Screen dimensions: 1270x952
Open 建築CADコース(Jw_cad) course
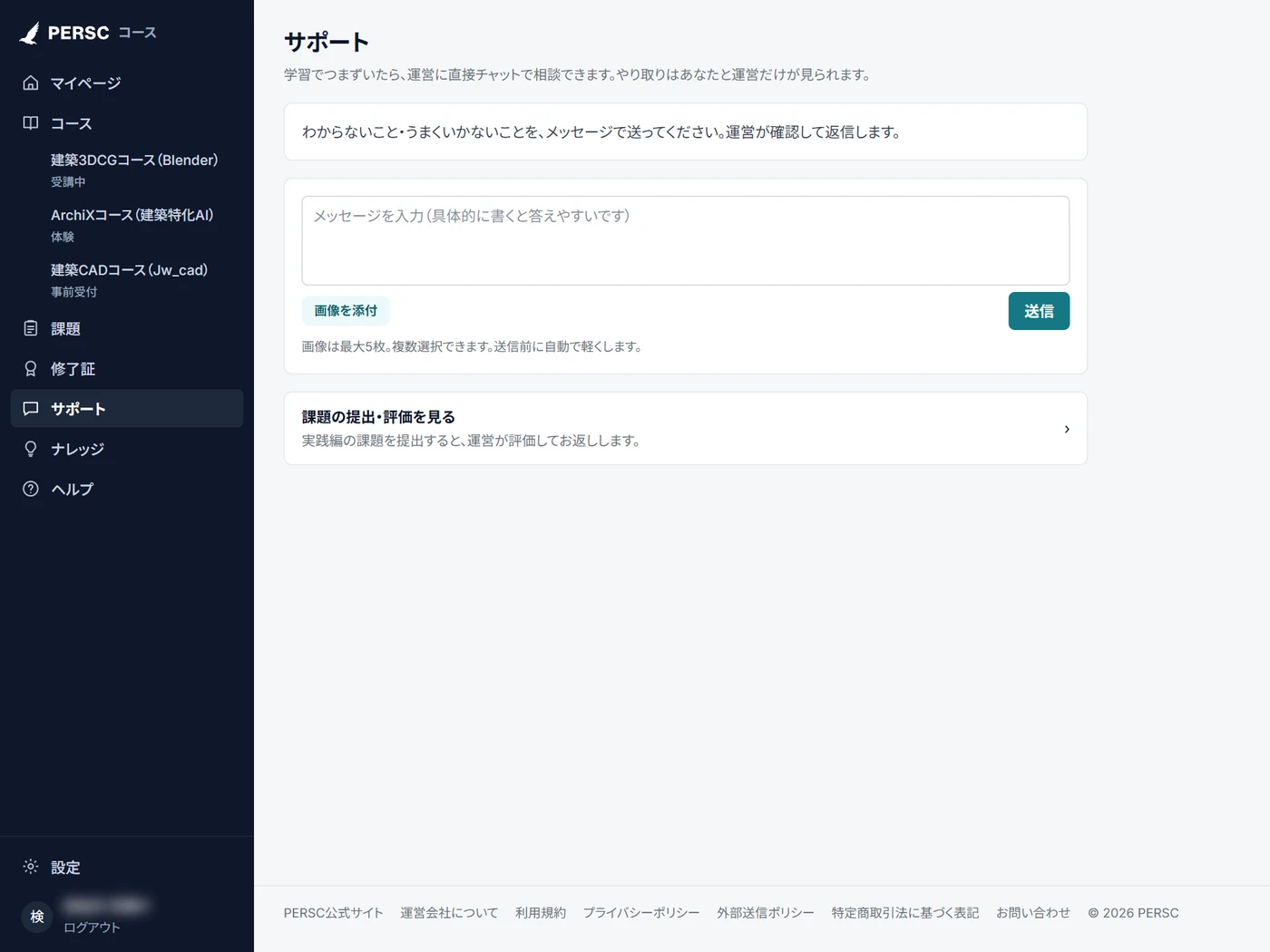[130, 270]
